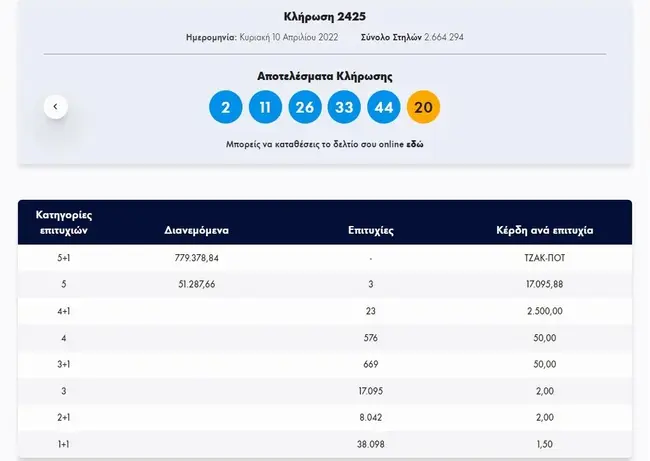Select amount '779.378,84'
This screenshot has height=461, width=650.
pos(196,258)
